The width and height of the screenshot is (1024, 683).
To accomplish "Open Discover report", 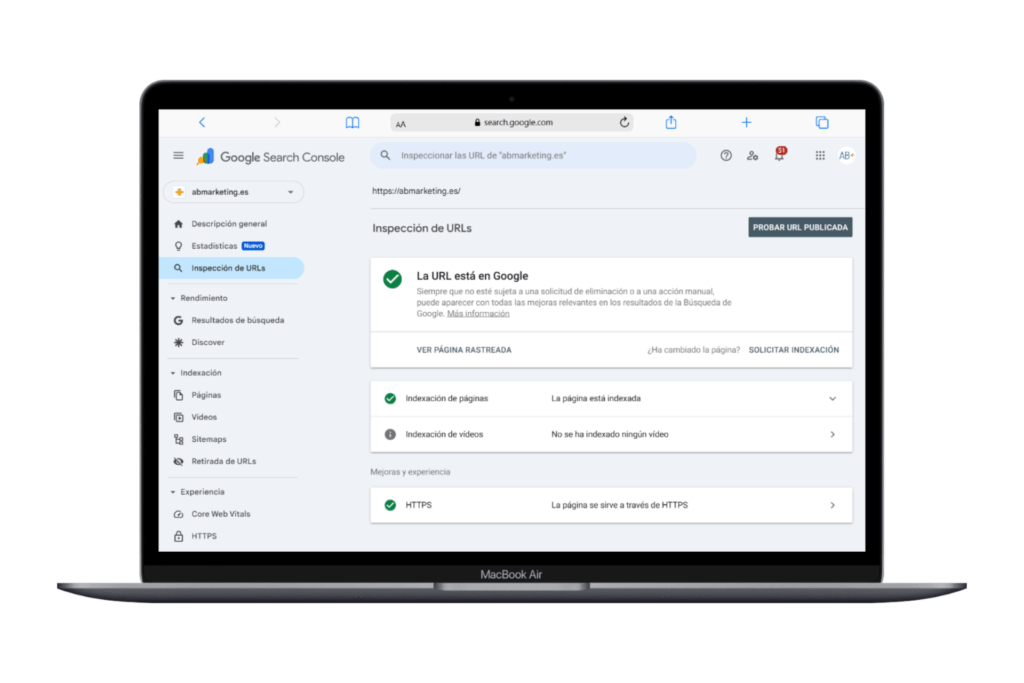I will (208, 343).
